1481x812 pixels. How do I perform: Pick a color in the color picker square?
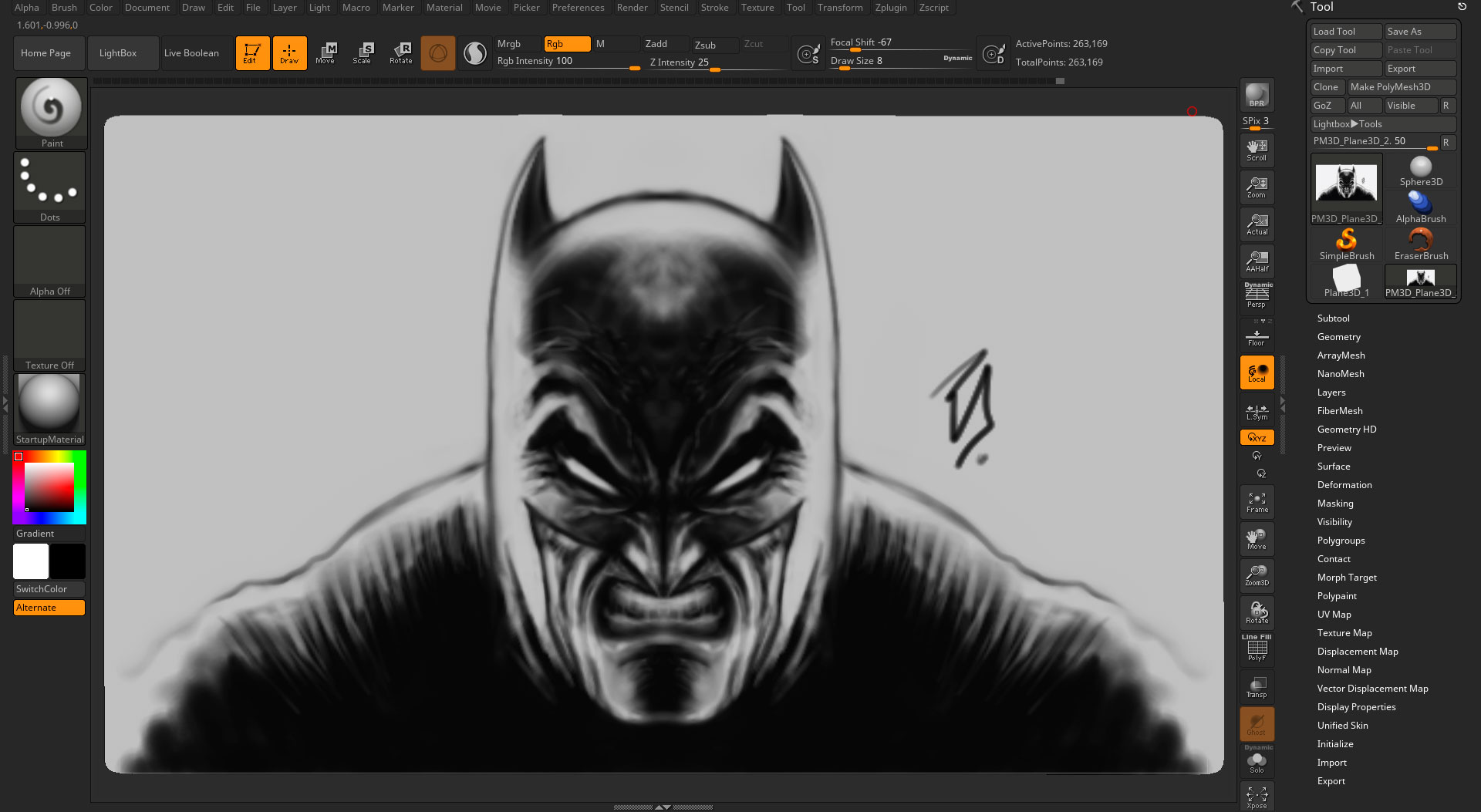point(49,487)
